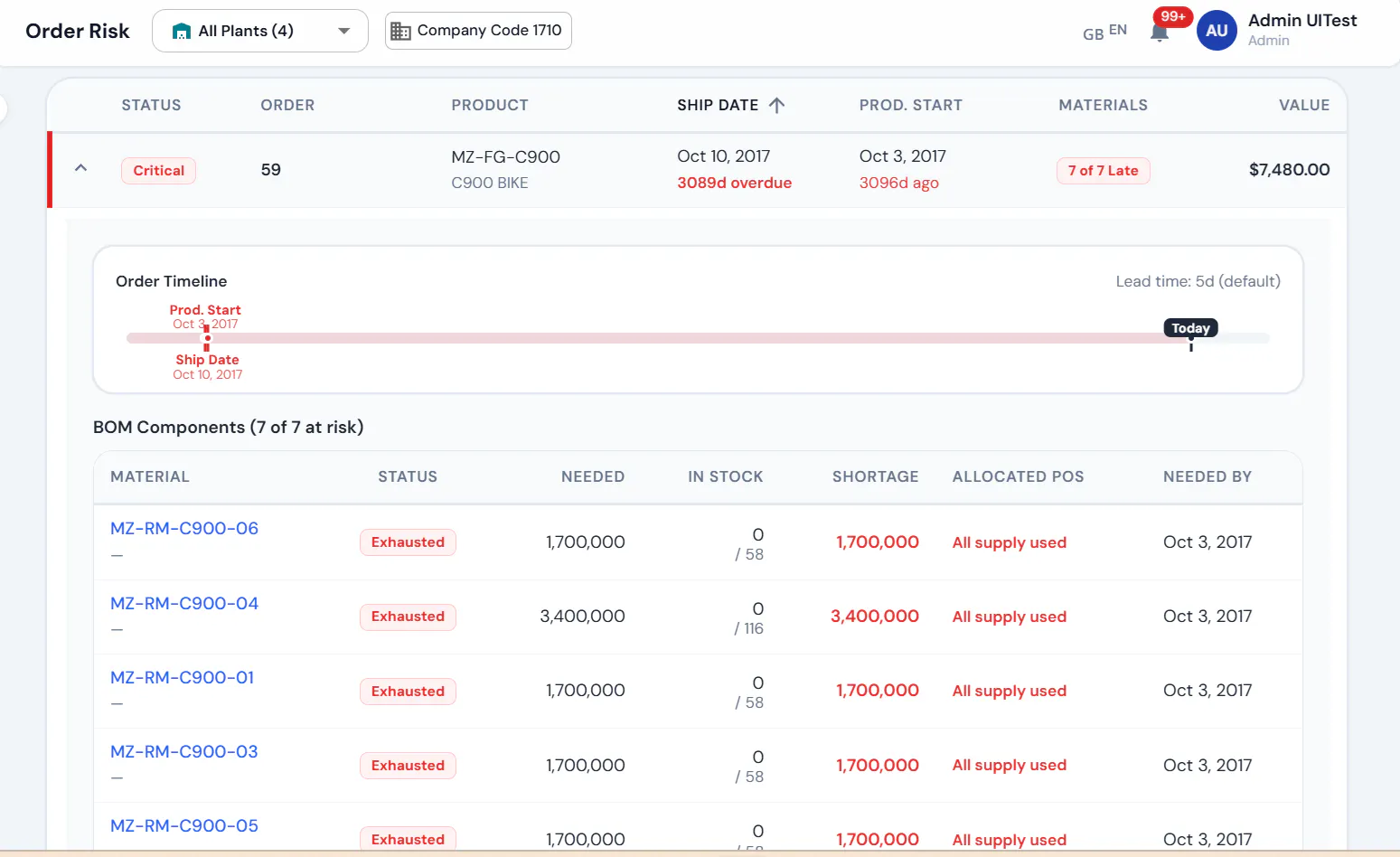The height and width of the screenshot is (857, 1400).
Task: Click the Exhausted badge for MZ-RM-C900-03
Action: pos(408,766)
